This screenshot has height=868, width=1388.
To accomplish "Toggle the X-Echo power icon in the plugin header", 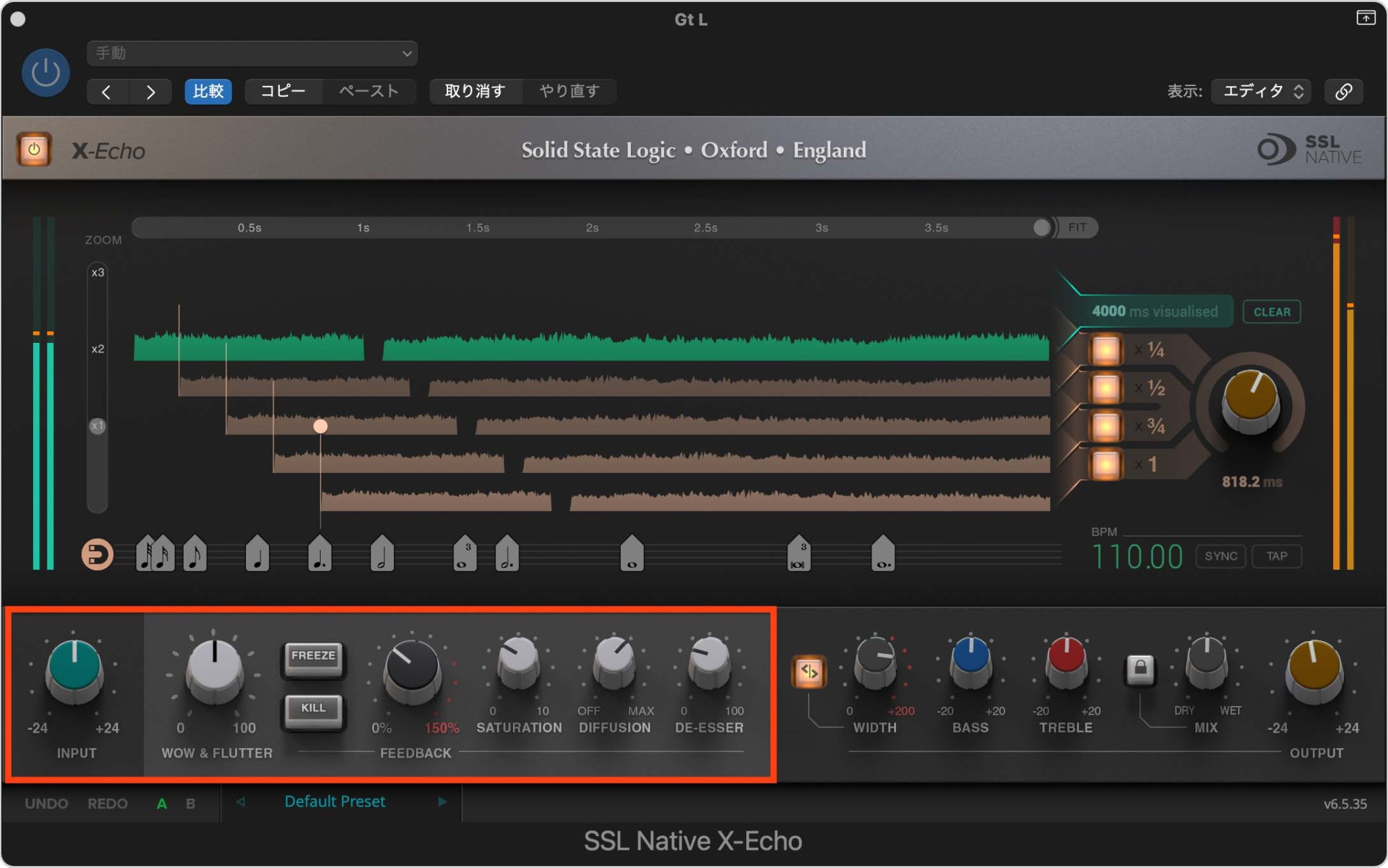I will pyautogui.click(x=33, y=150).
